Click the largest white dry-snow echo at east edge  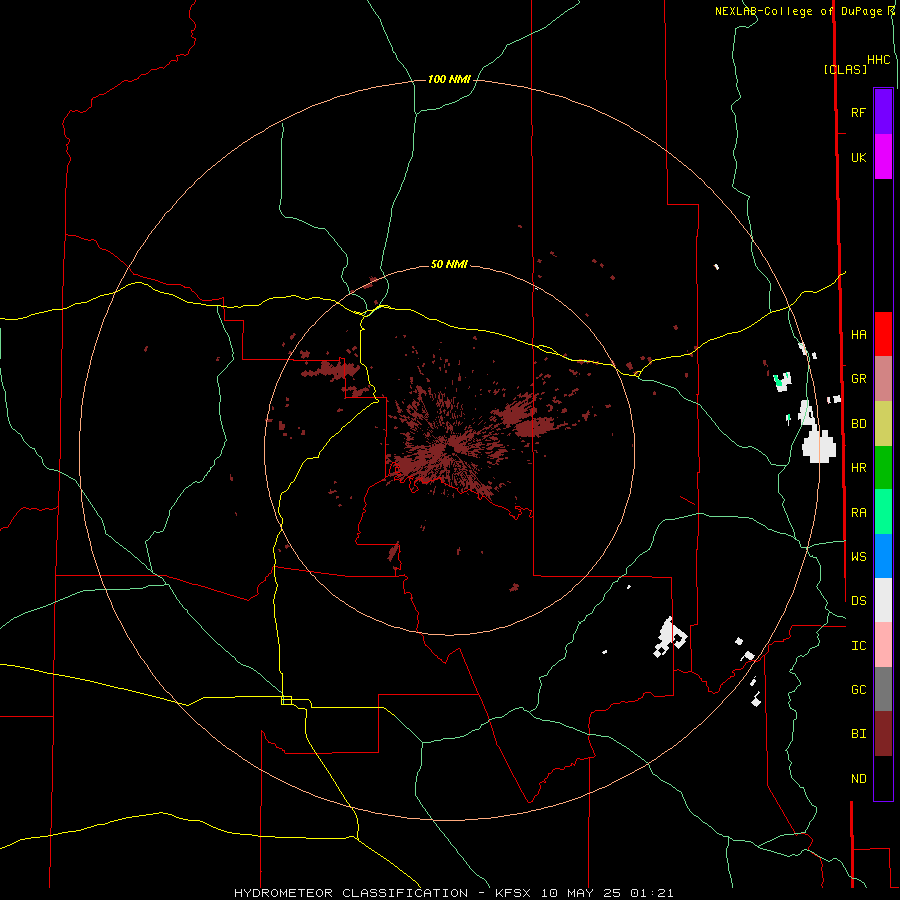[818, 447]
